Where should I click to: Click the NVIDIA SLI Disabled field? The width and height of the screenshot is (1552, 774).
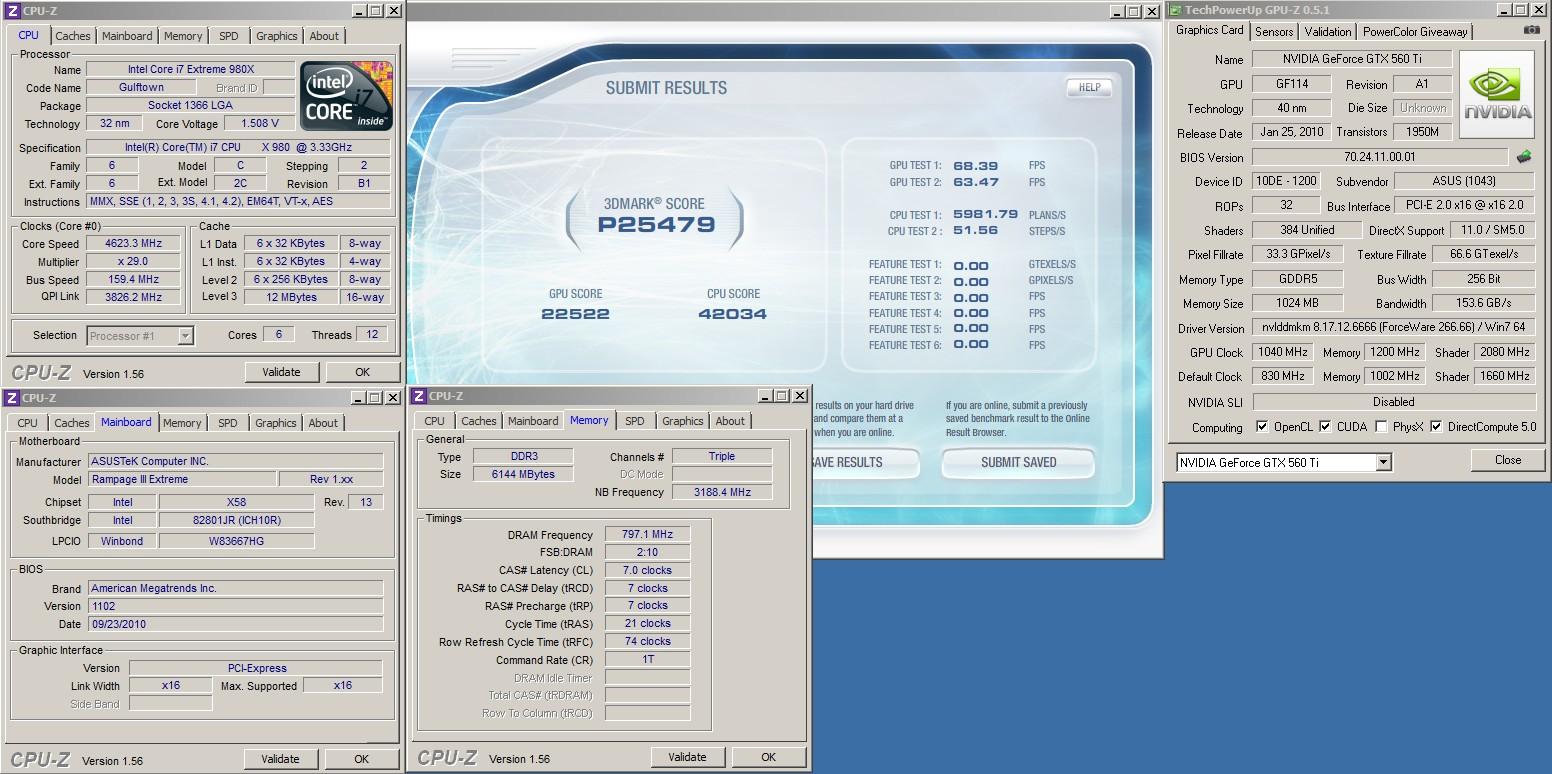pos(1393,401)
